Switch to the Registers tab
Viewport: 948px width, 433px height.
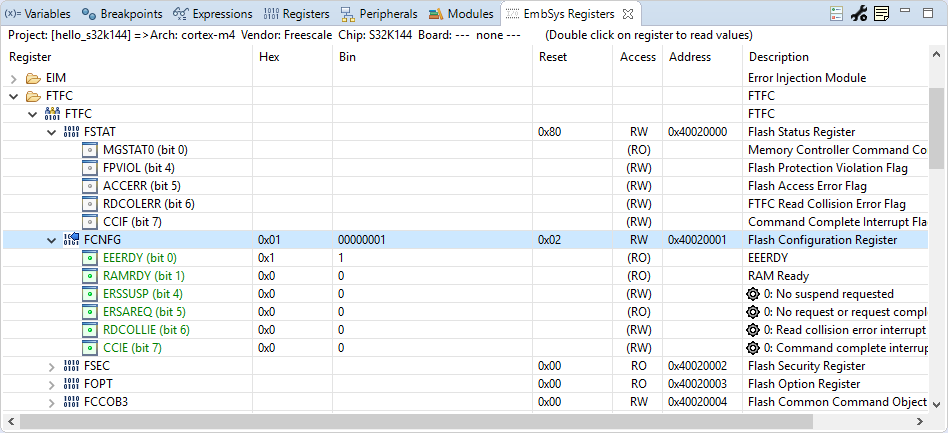click(297, 13)
